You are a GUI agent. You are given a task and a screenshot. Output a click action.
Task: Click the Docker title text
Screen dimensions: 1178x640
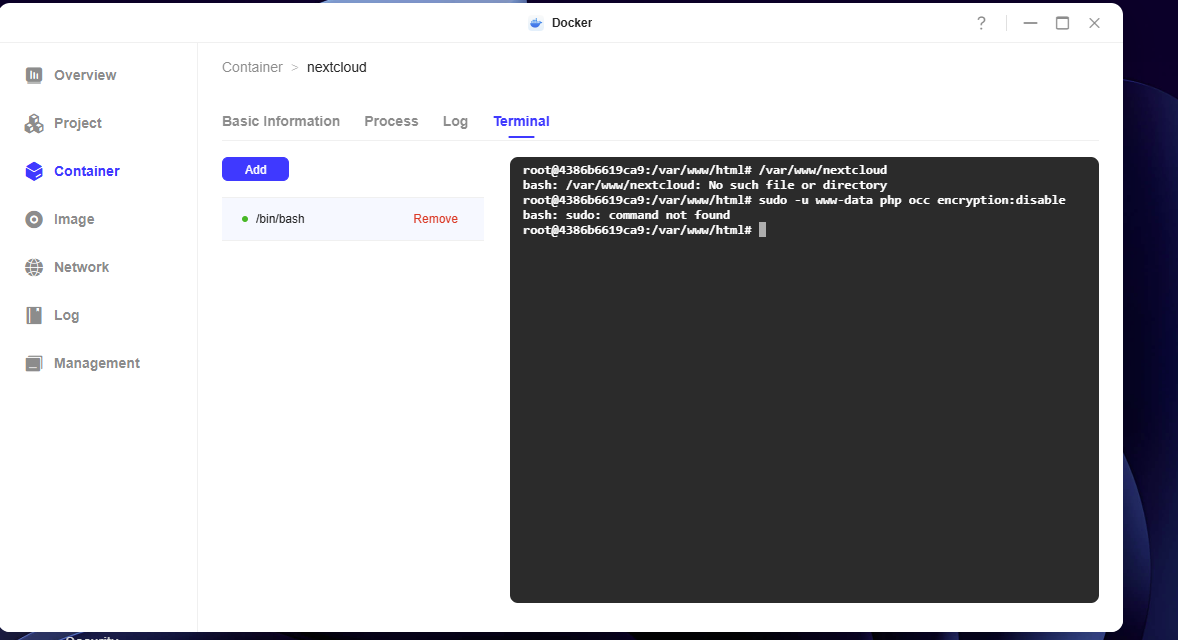(x=572, y=23)
